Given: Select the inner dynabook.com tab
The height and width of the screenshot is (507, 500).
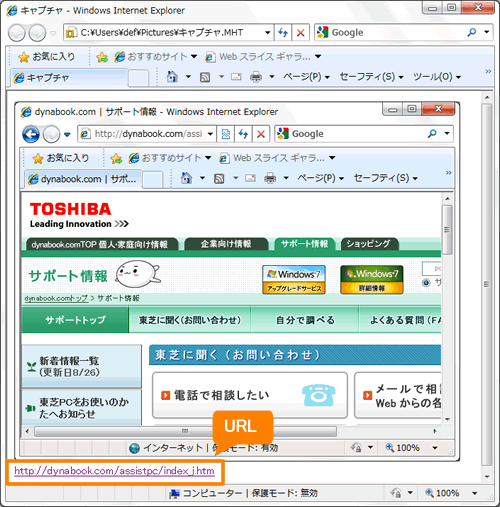Looking at the screenshot, I should (84, 179).
